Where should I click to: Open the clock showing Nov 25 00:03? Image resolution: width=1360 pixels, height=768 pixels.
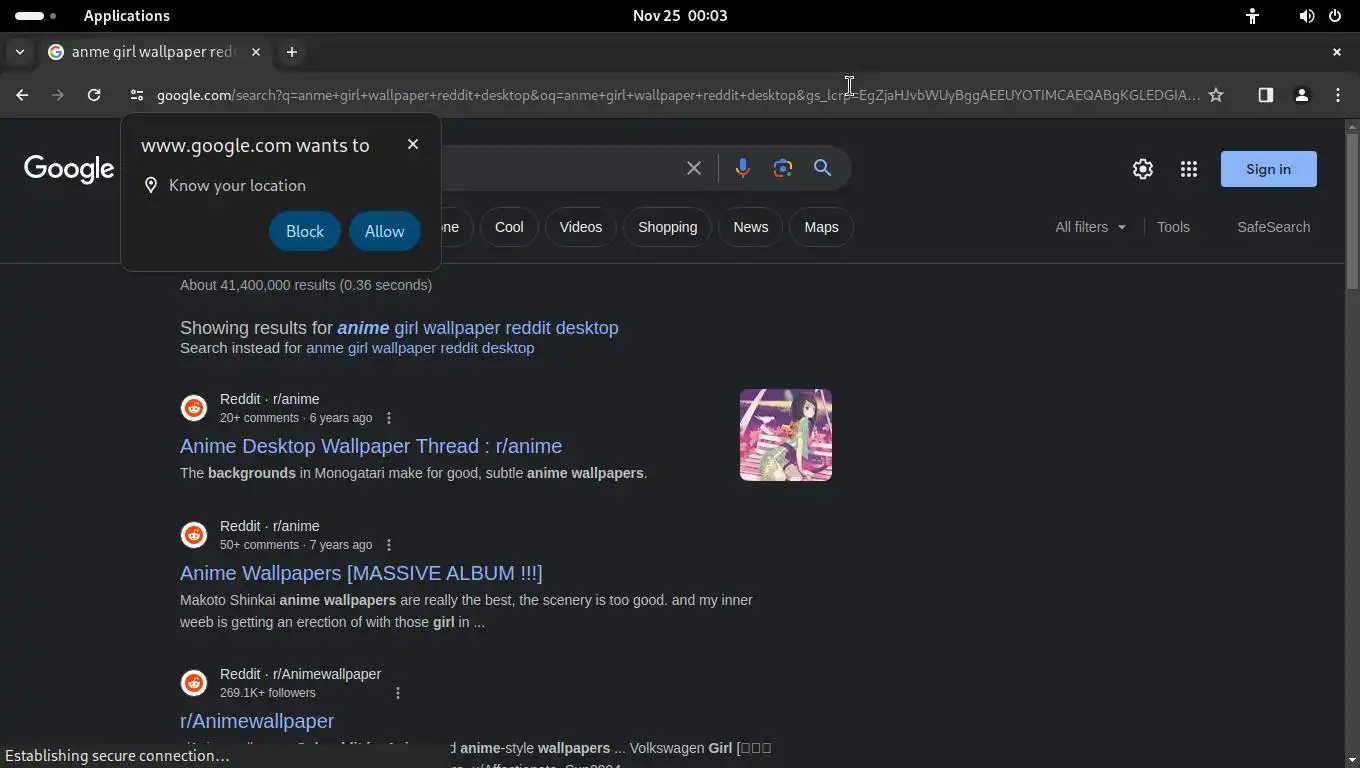point(680,16)
